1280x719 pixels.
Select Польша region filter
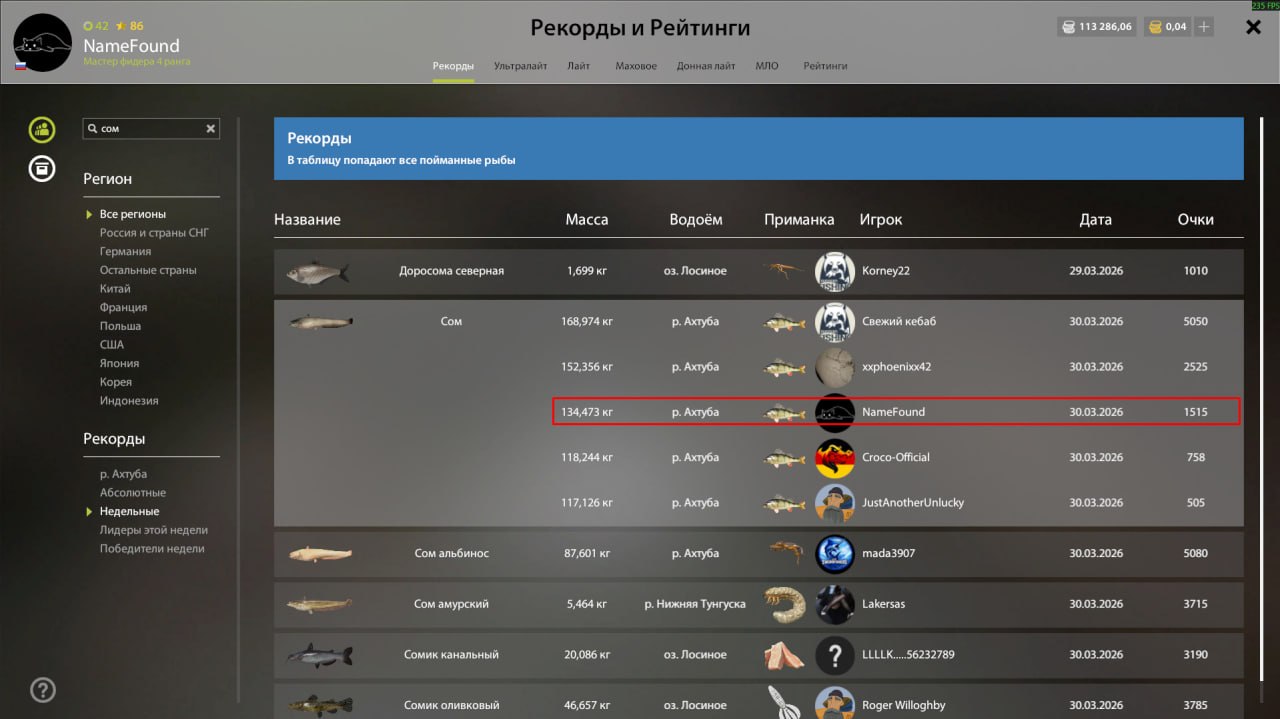pos(120,326)
